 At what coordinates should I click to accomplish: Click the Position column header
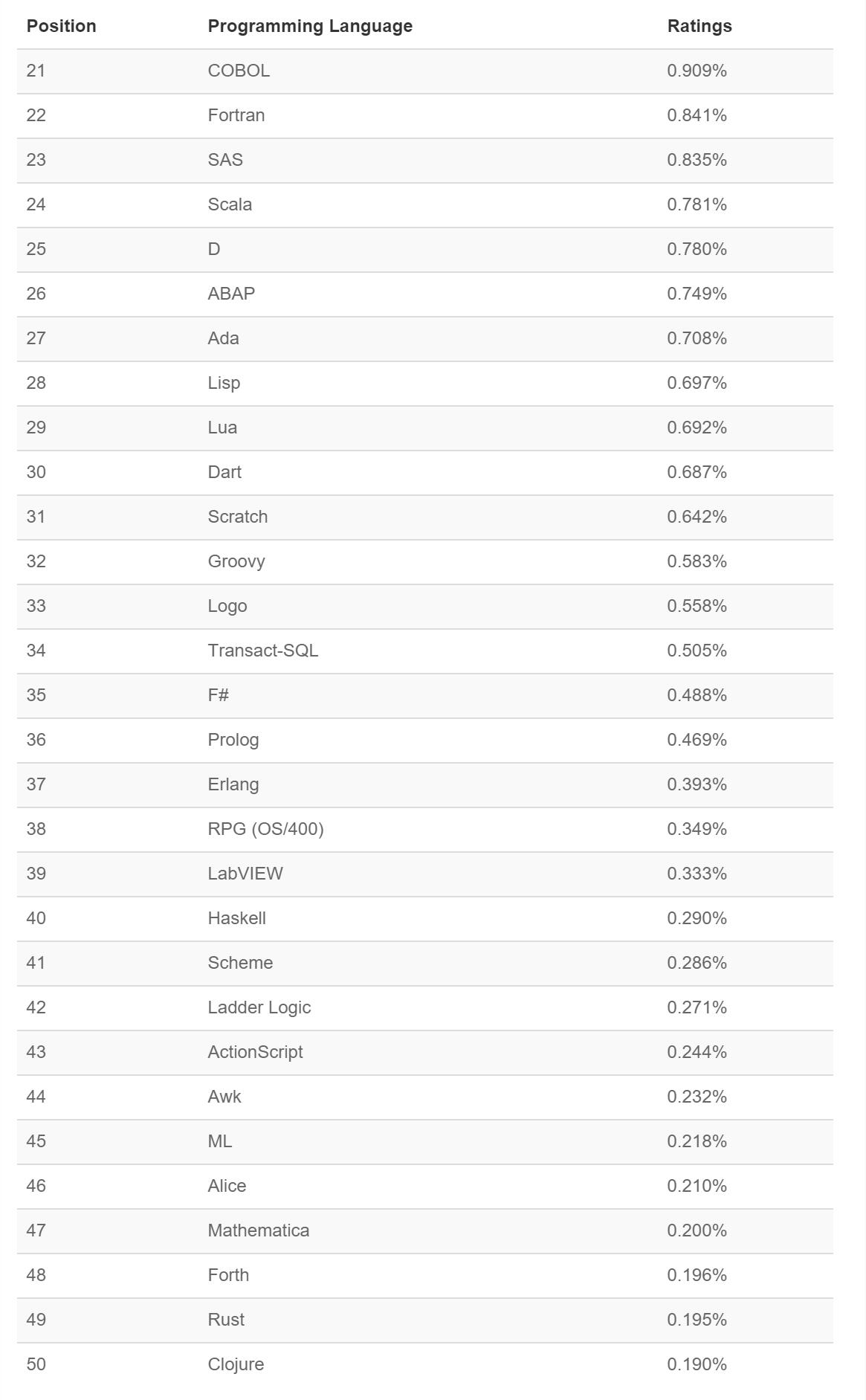pos(61,26)
